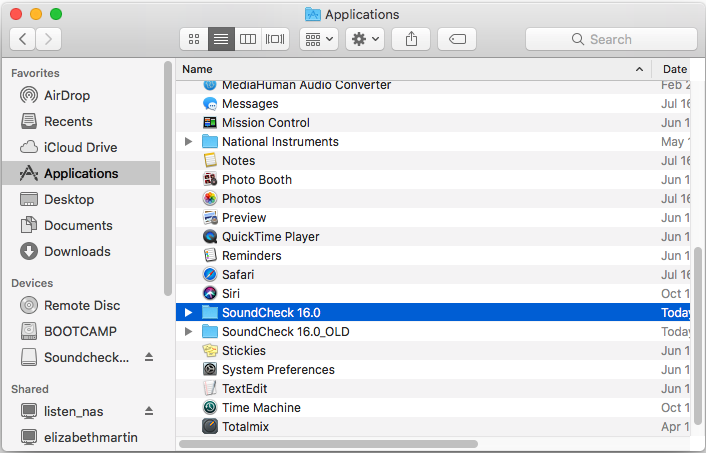
Task: Click inside the Search field
Action: (x=611, y=39)
